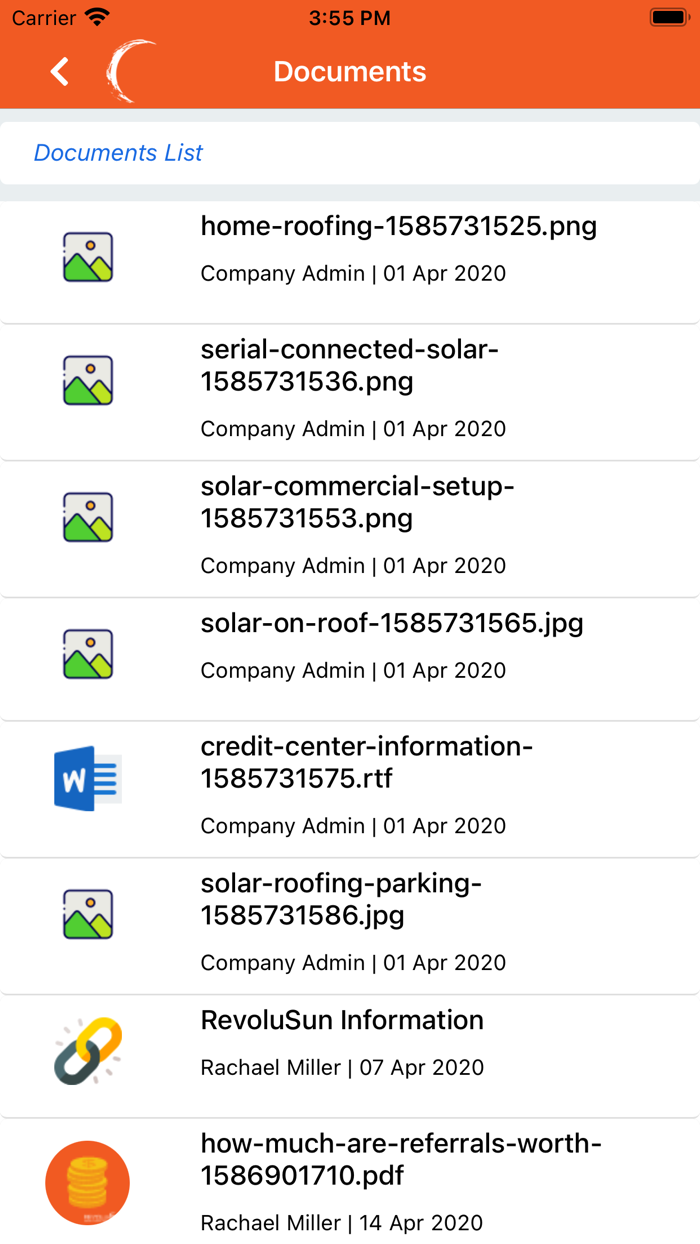
Task: Open how-much-are-referrals-worth PDF
Action: pos(400,1159)
